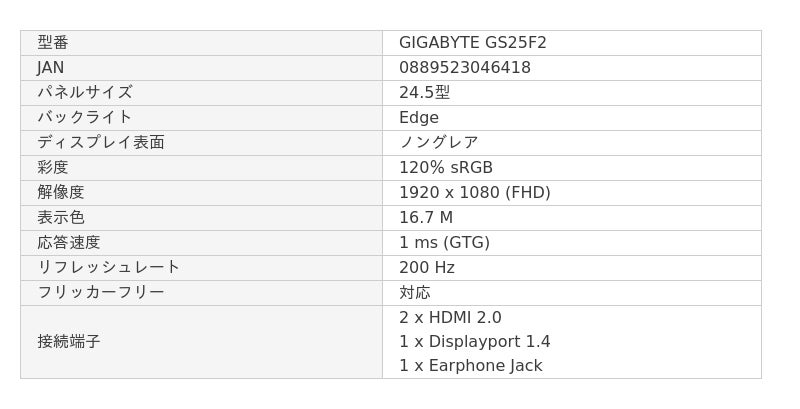Click the 16.7 M display colors value
The width and height of the screenshot is (800, 409).
coord(425,218)
